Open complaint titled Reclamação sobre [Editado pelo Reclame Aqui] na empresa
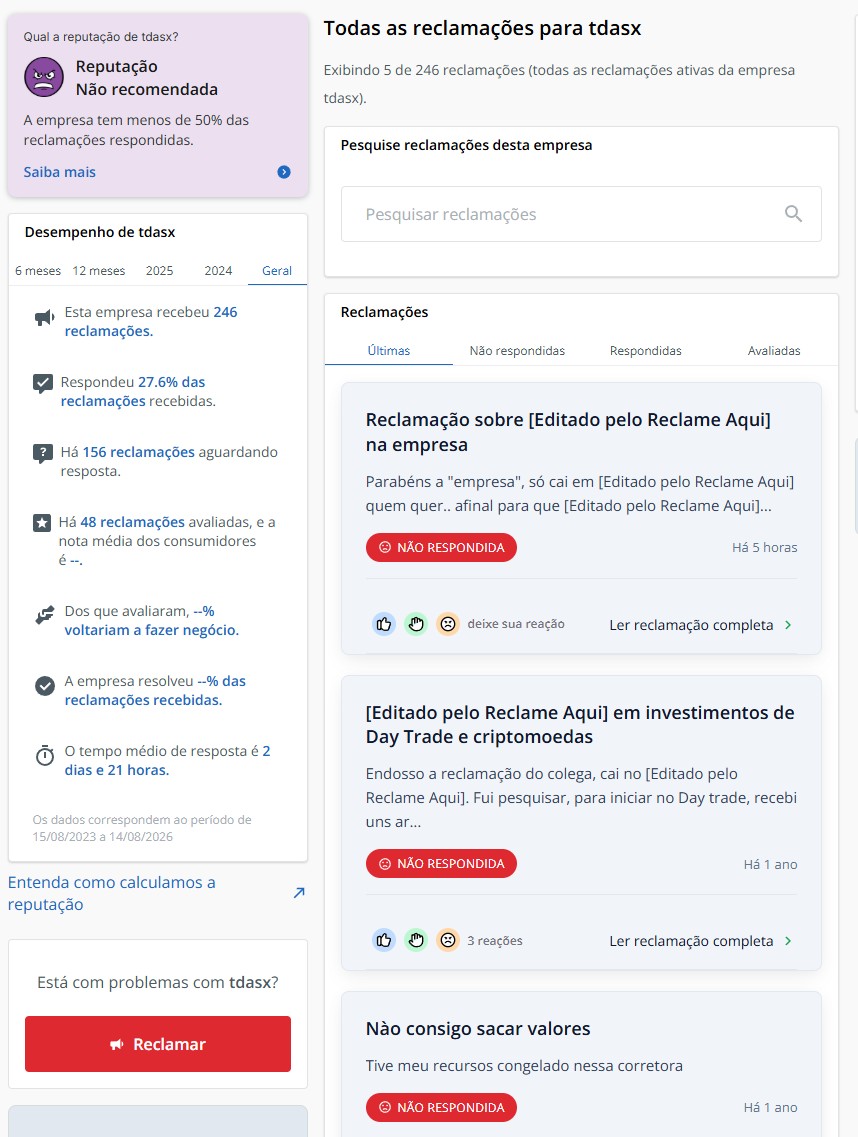The image size is (858, 1137). 568,432
